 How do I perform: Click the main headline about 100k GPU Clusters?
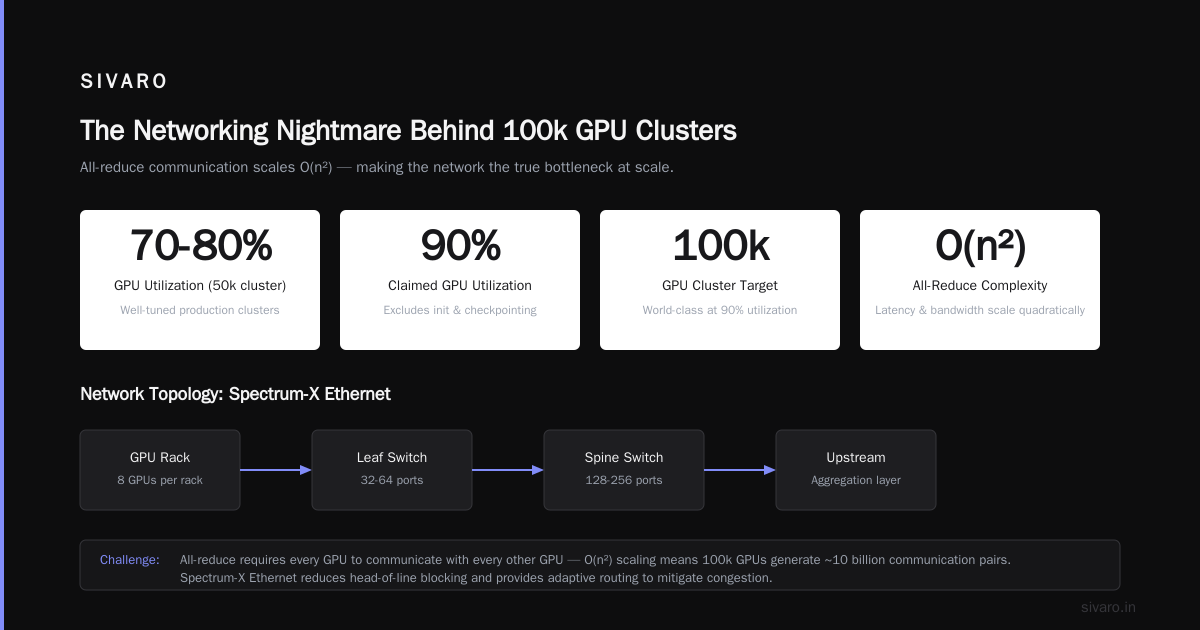[408, 131]
